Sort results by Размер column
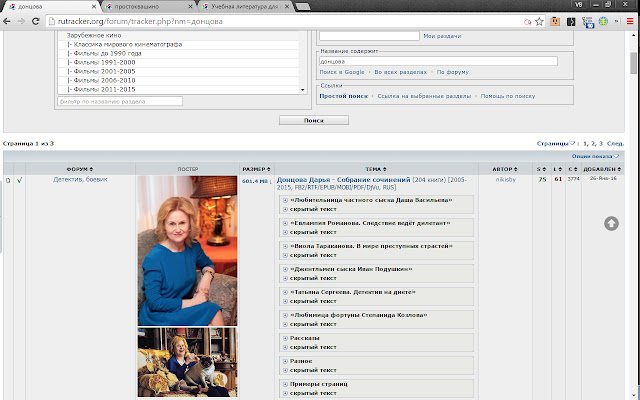 (x=256, y=169)
